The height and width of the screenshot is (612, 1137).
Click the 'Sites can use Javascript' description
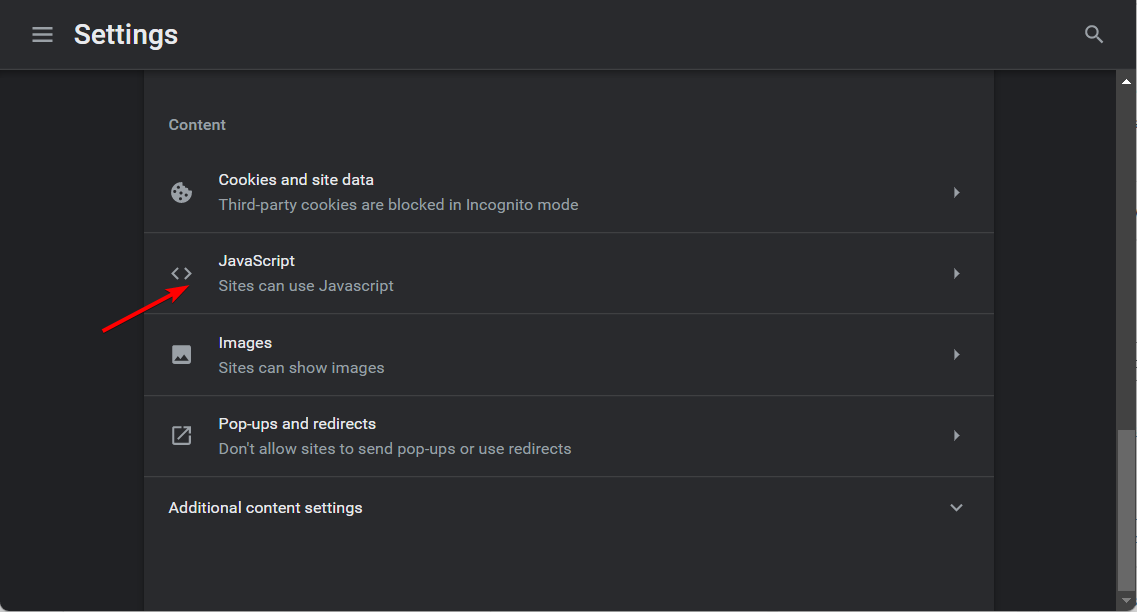coord(306,286)
